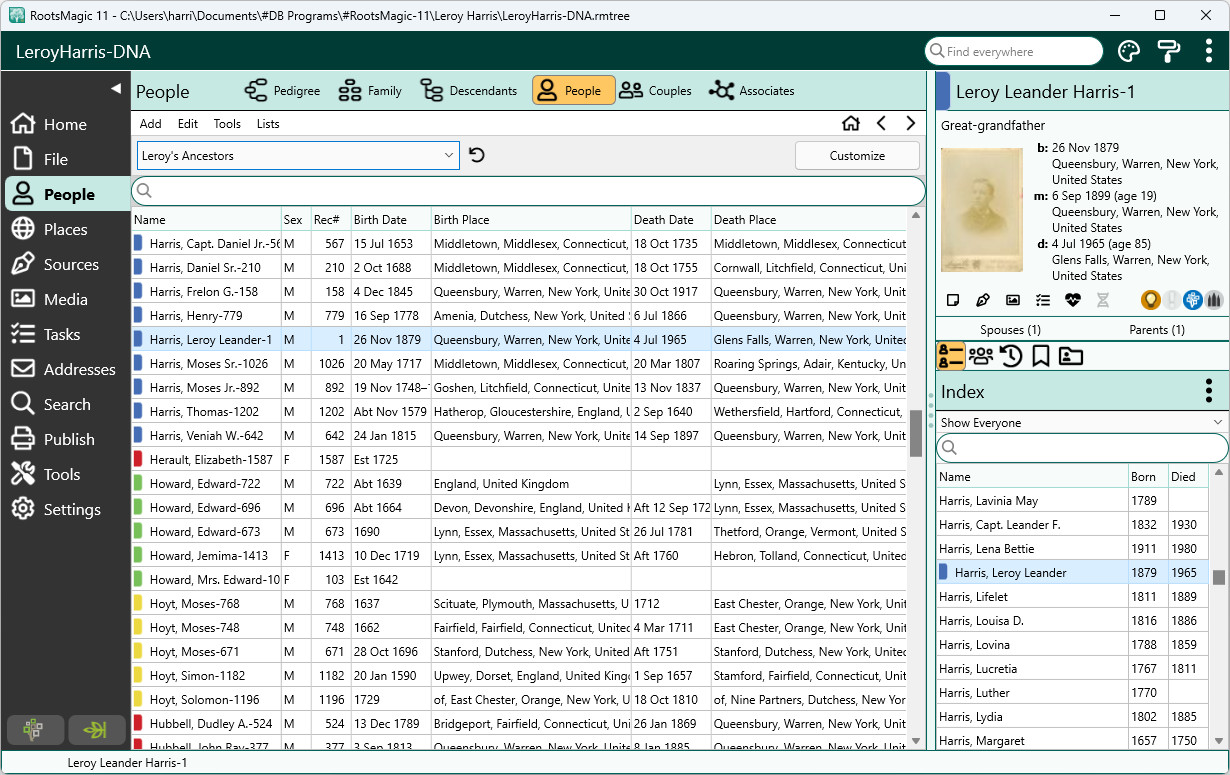The image size is (1230, 775).
Task: Go to Home in the sidebar
Action: [x=66, y=124]
